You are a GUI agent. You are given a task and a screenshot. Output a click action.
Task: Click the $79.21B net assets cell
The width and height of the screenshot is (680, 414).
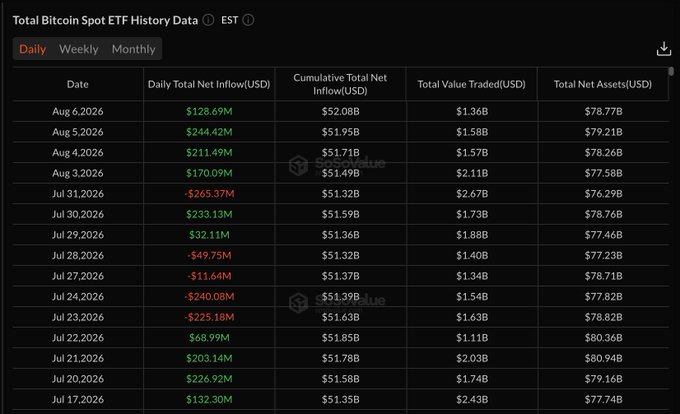(603, 132)
